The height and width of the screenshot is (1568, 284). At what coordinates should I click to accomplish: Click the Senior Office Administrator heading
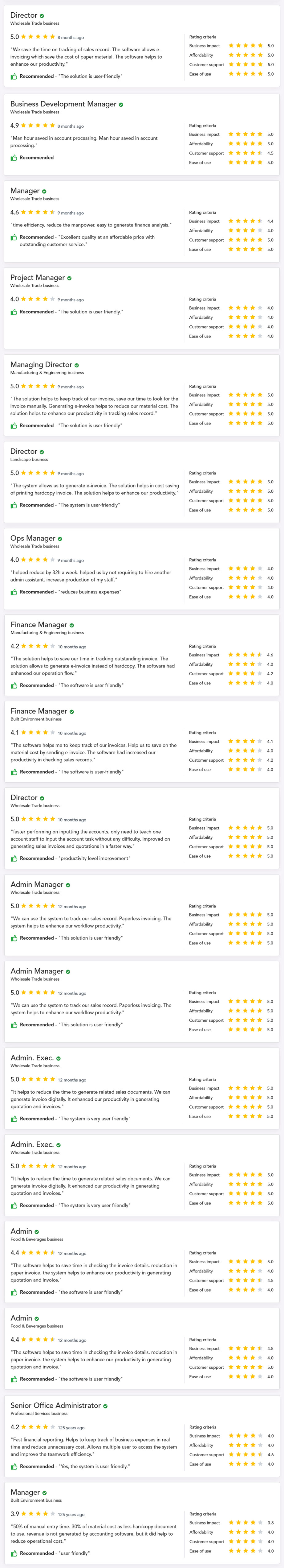coord(55,1405)
